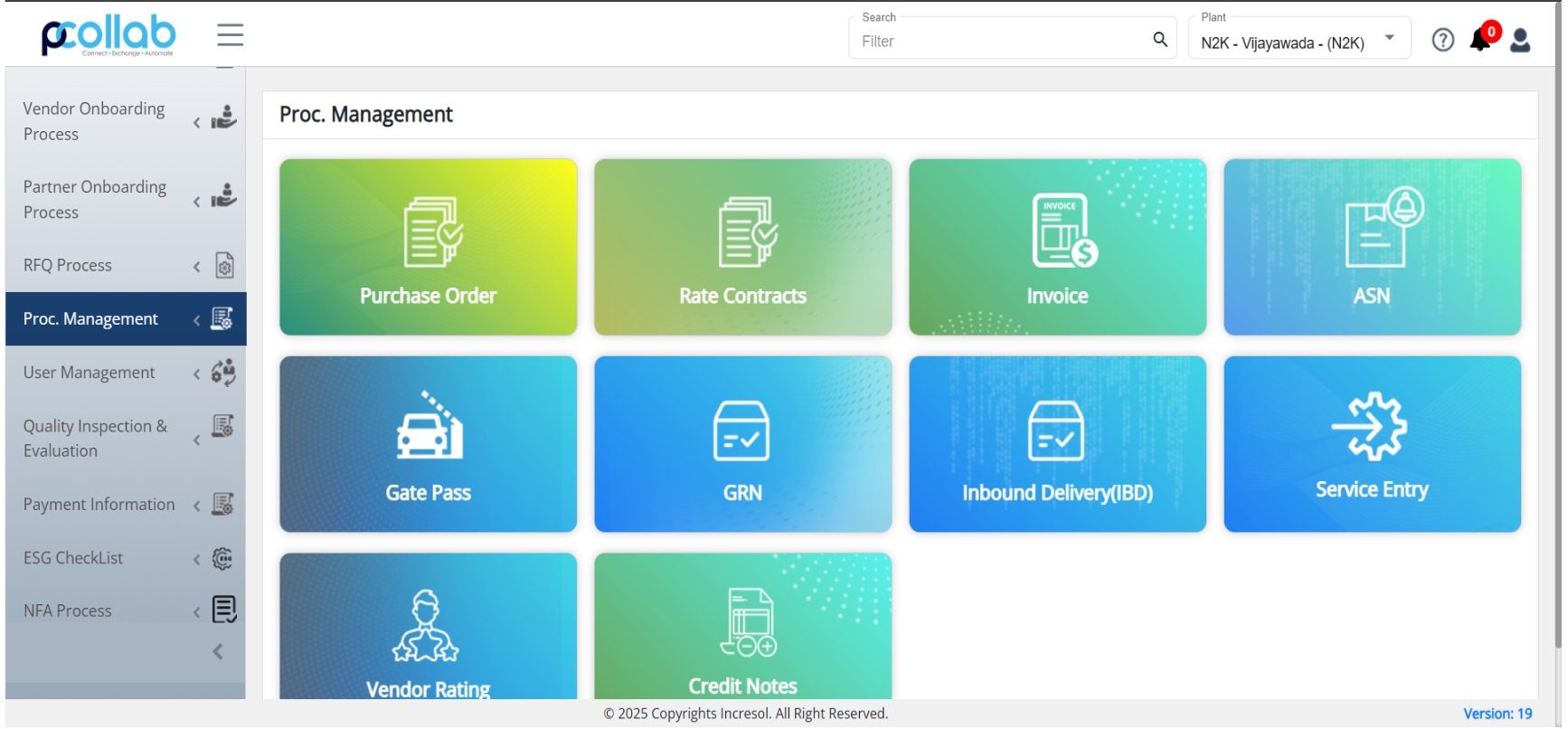Click the pcollab logo
This screenshot has height=729, width=1568.
[109, 36]
